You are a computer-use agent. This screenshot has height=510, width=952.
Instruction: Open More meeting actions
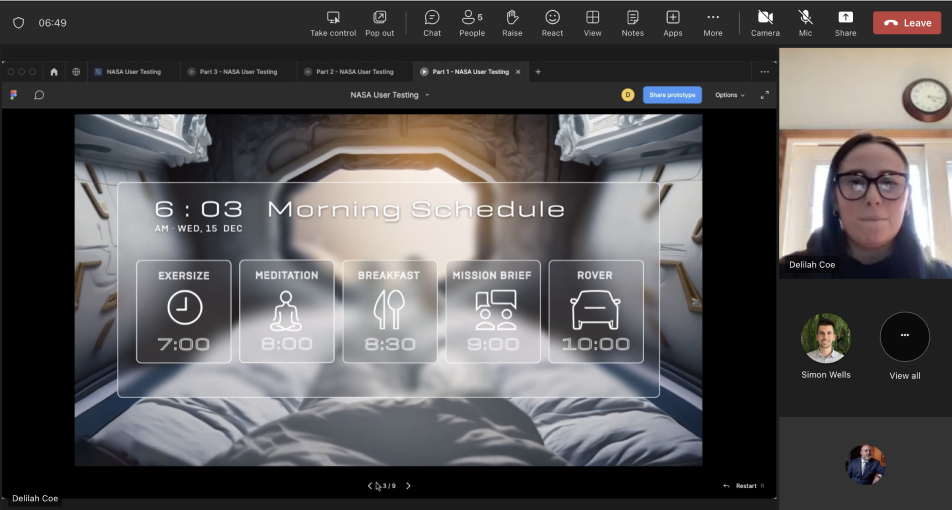coord(713,24)
